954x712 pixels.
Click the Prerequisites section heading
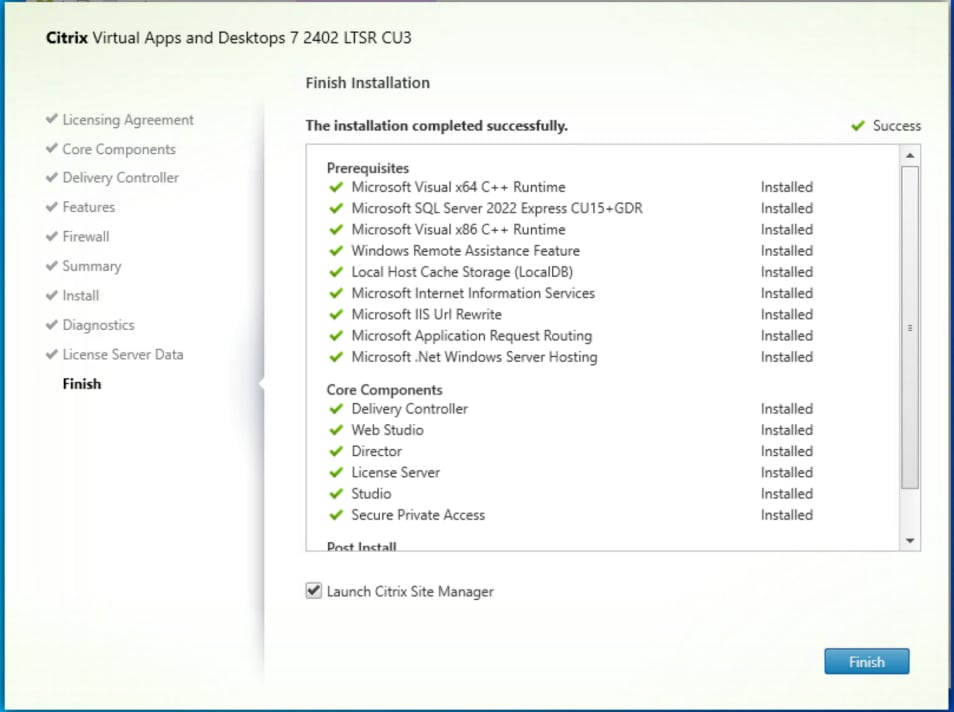(367, 168)
